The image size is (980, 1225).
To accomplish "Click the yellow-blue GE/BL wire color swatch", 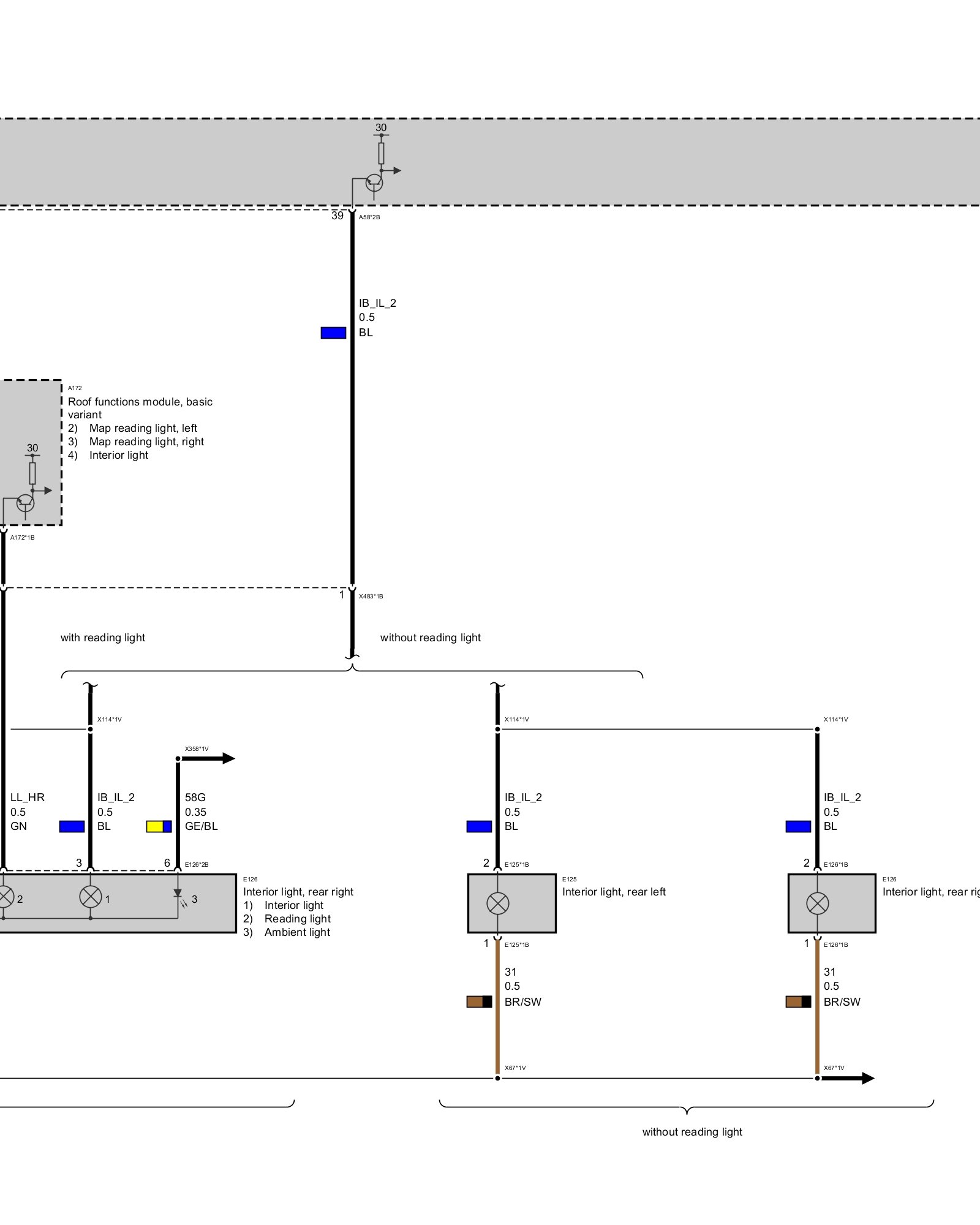I will 159,826.
